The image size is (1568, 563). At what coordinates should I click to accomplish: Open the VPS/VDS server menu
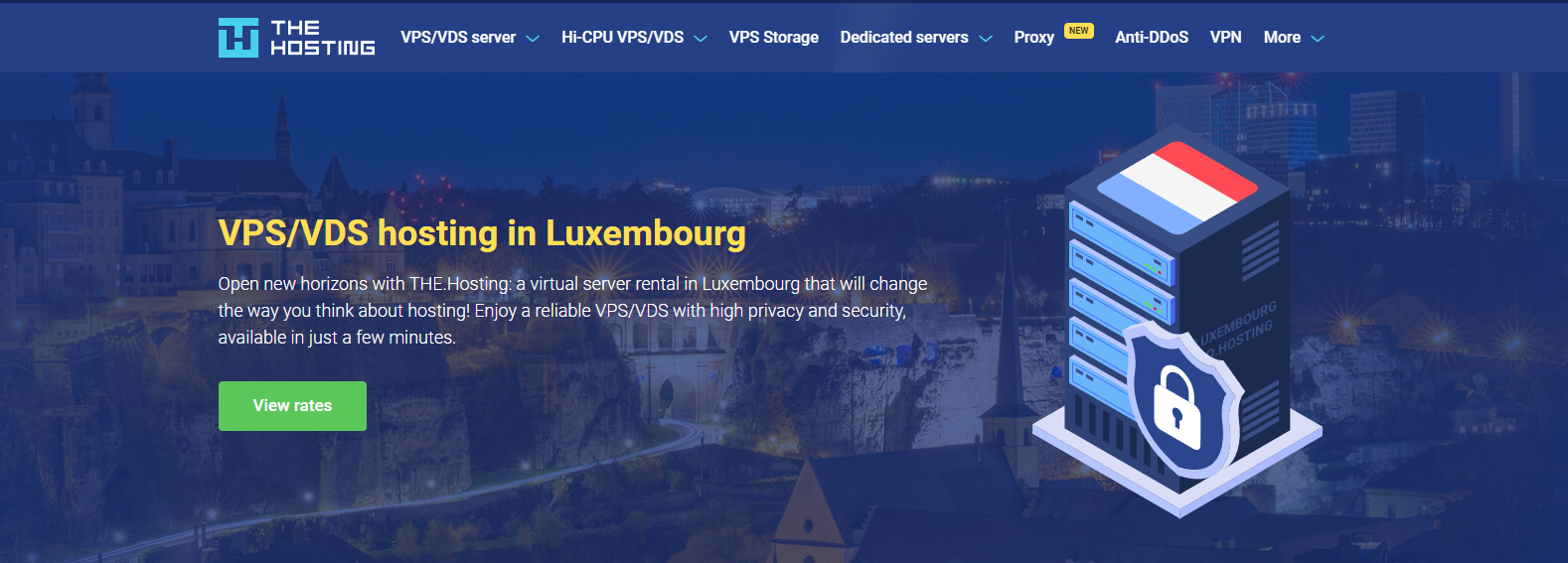tap(458, 38)
